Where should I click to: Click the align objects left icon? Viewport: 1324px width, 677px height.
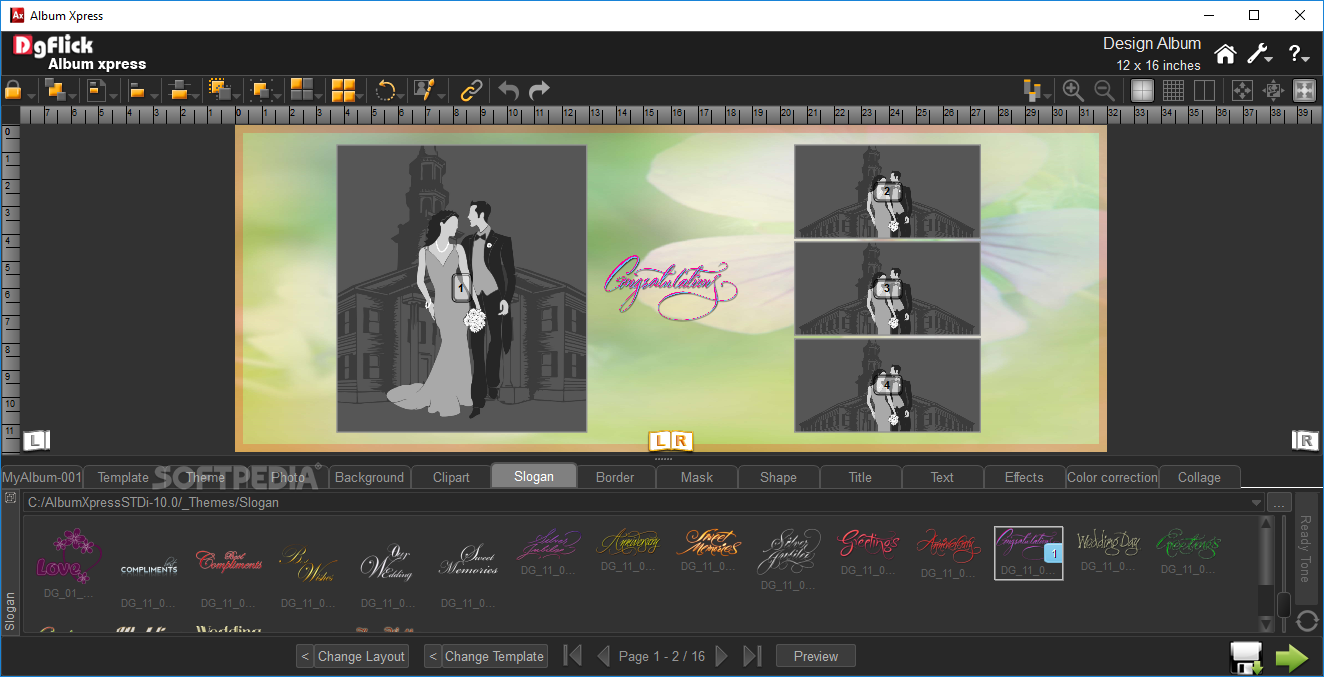(x=138, y=90)
